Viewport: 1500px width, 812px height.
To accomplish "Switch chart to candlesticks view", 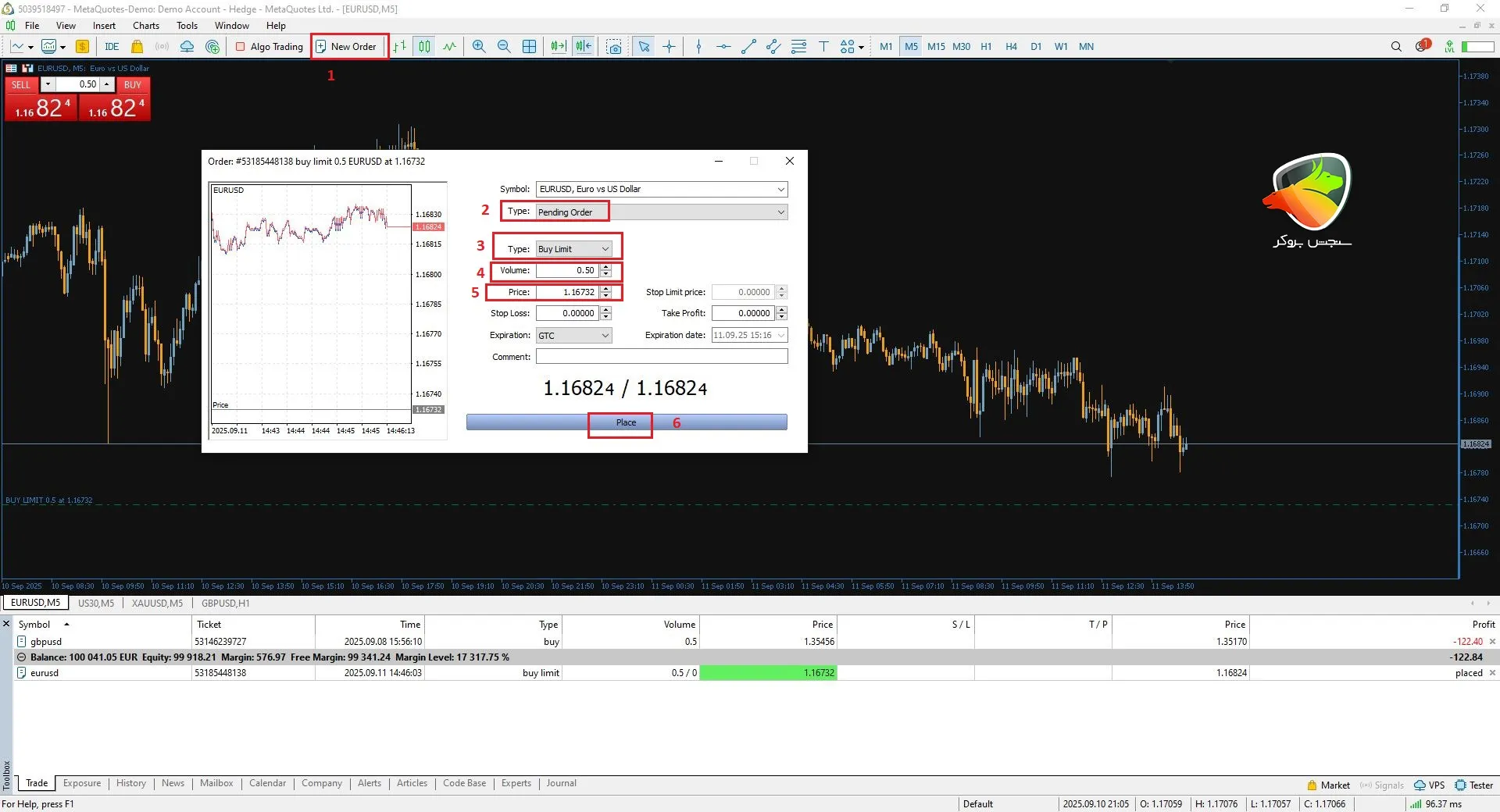I will point(424,47).
